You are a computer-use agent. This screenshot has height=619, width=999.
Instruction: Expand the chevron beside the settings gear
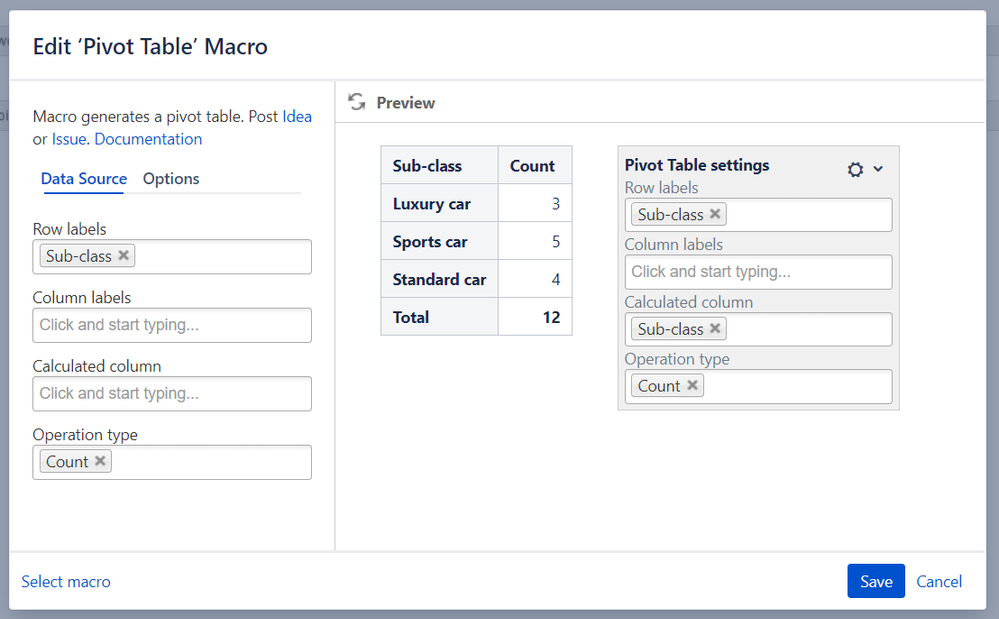coord(878,169)
